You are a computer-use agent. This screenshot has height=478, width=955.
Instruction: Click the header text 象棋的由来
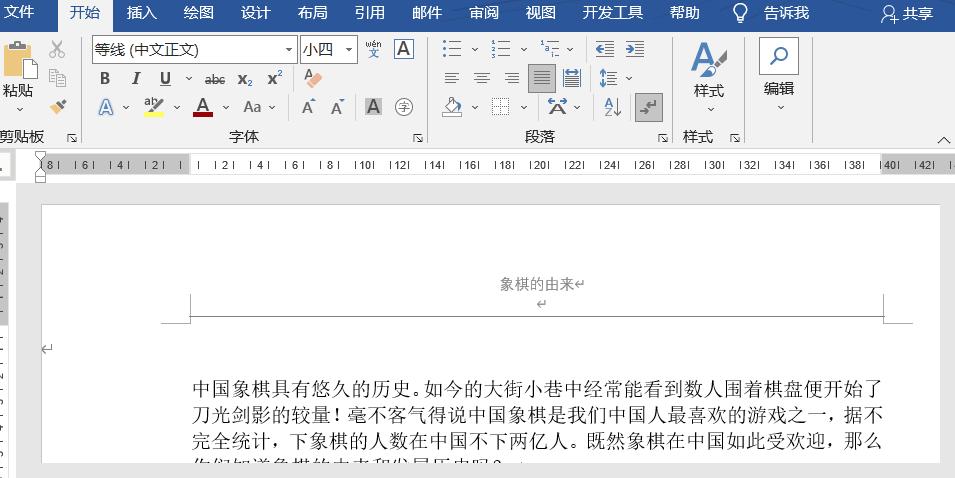pyautogui.click(x=537, y=284)
